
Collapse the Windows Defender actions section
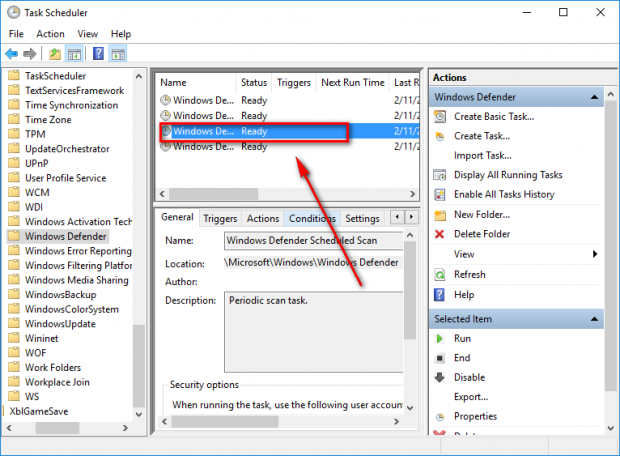pos(594,97)
